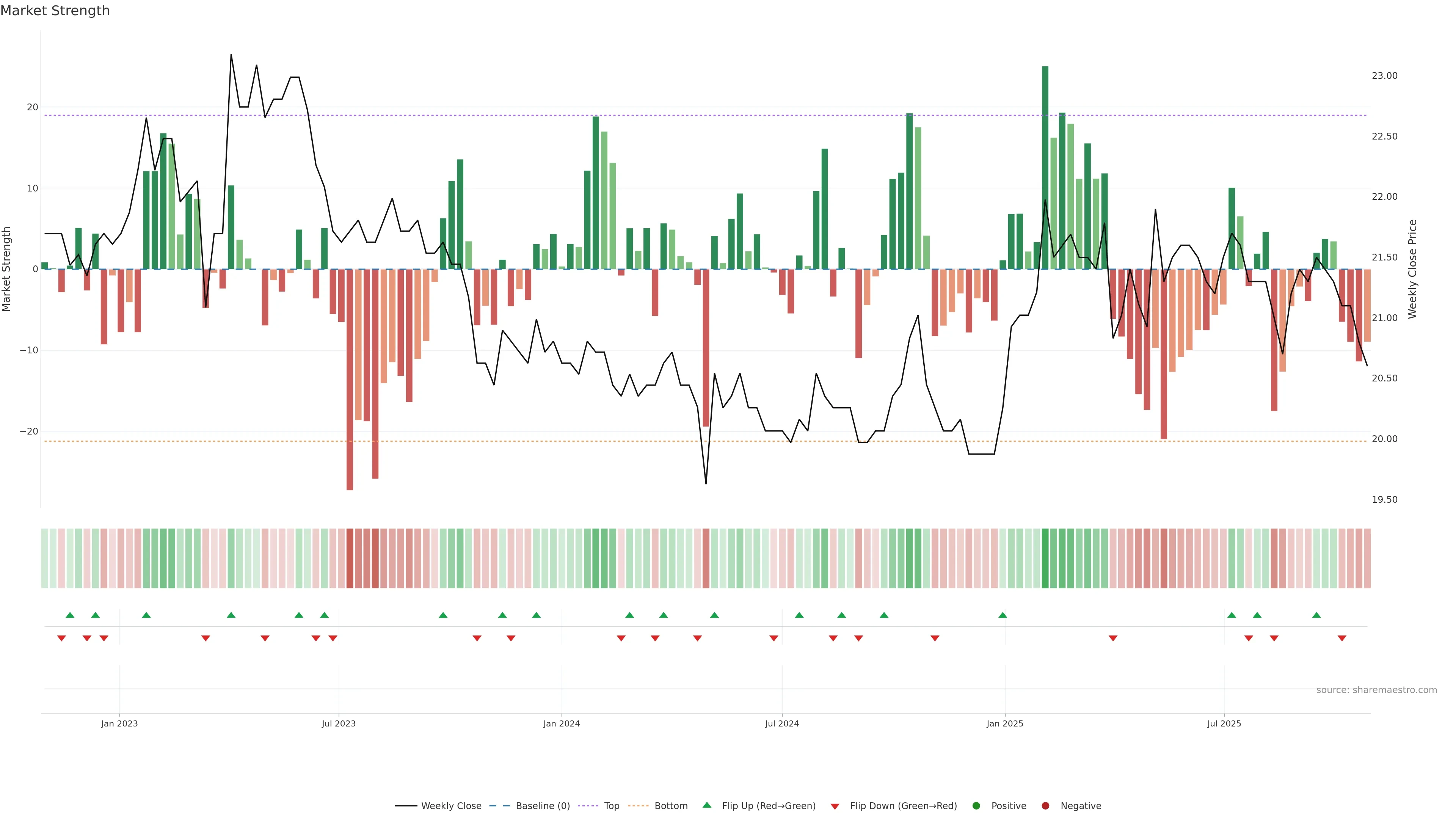Click the 23.00 price axis tick label
The height and width of the screenshot is (819, 1456).
click(x=1384, y=76)
